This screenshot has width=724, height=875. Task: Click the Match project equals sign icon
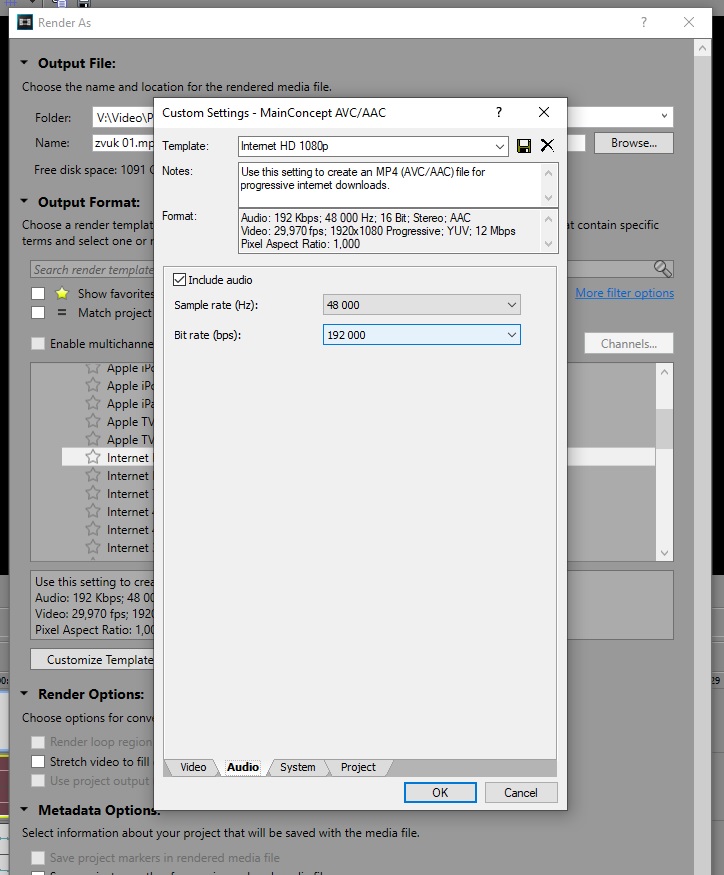click(x=62, y=313)
